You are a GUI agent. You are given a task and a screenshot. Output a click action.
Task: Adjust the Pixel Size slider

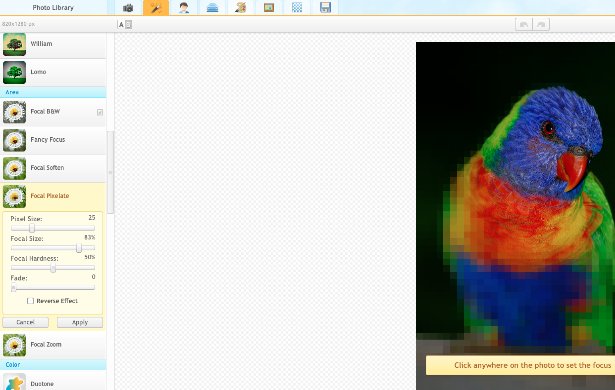point(32,228)
